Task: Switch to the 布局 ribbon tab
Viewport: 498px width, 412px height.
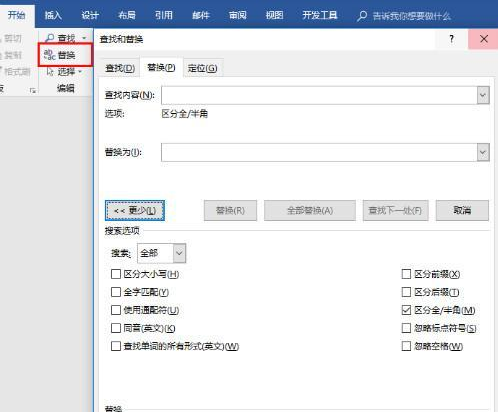Action: click(x=127, y=15)
